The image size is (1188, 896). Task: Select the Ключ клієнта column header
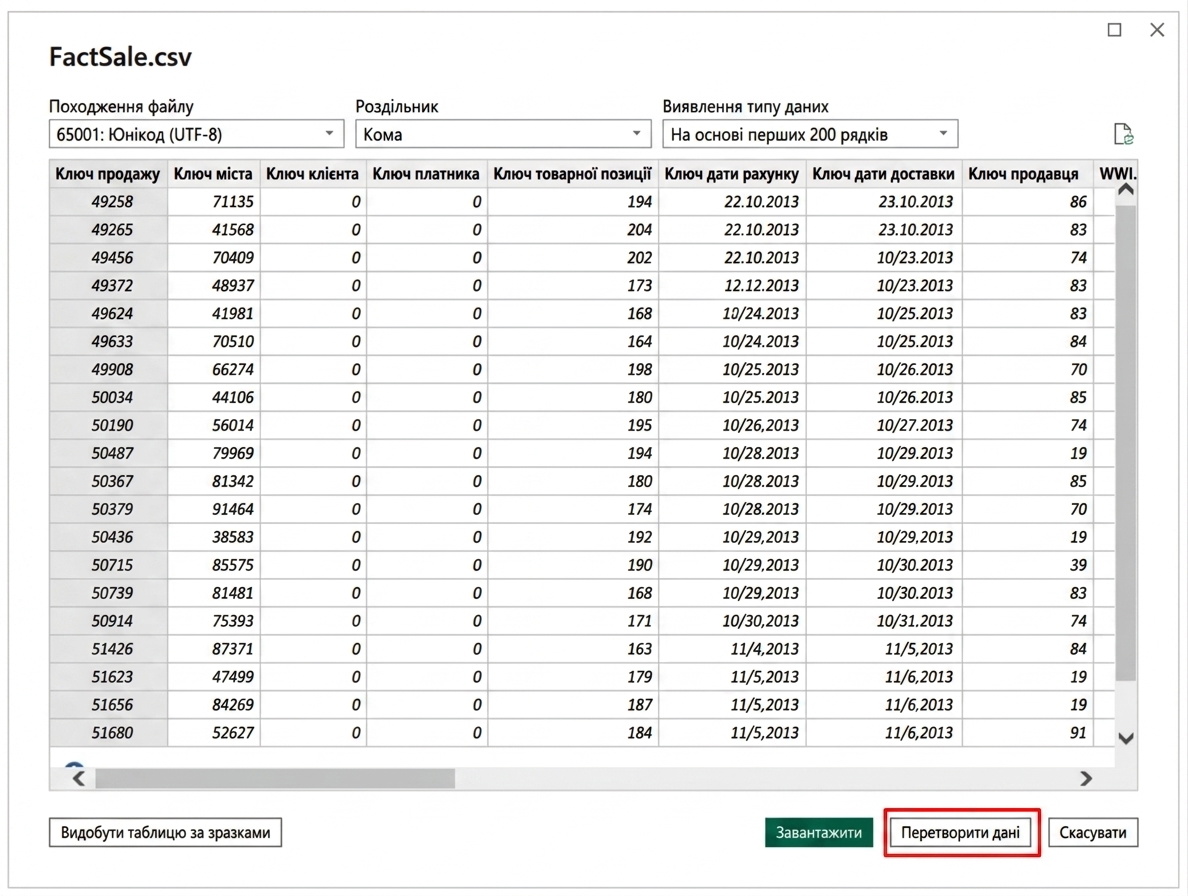point(312,173)
